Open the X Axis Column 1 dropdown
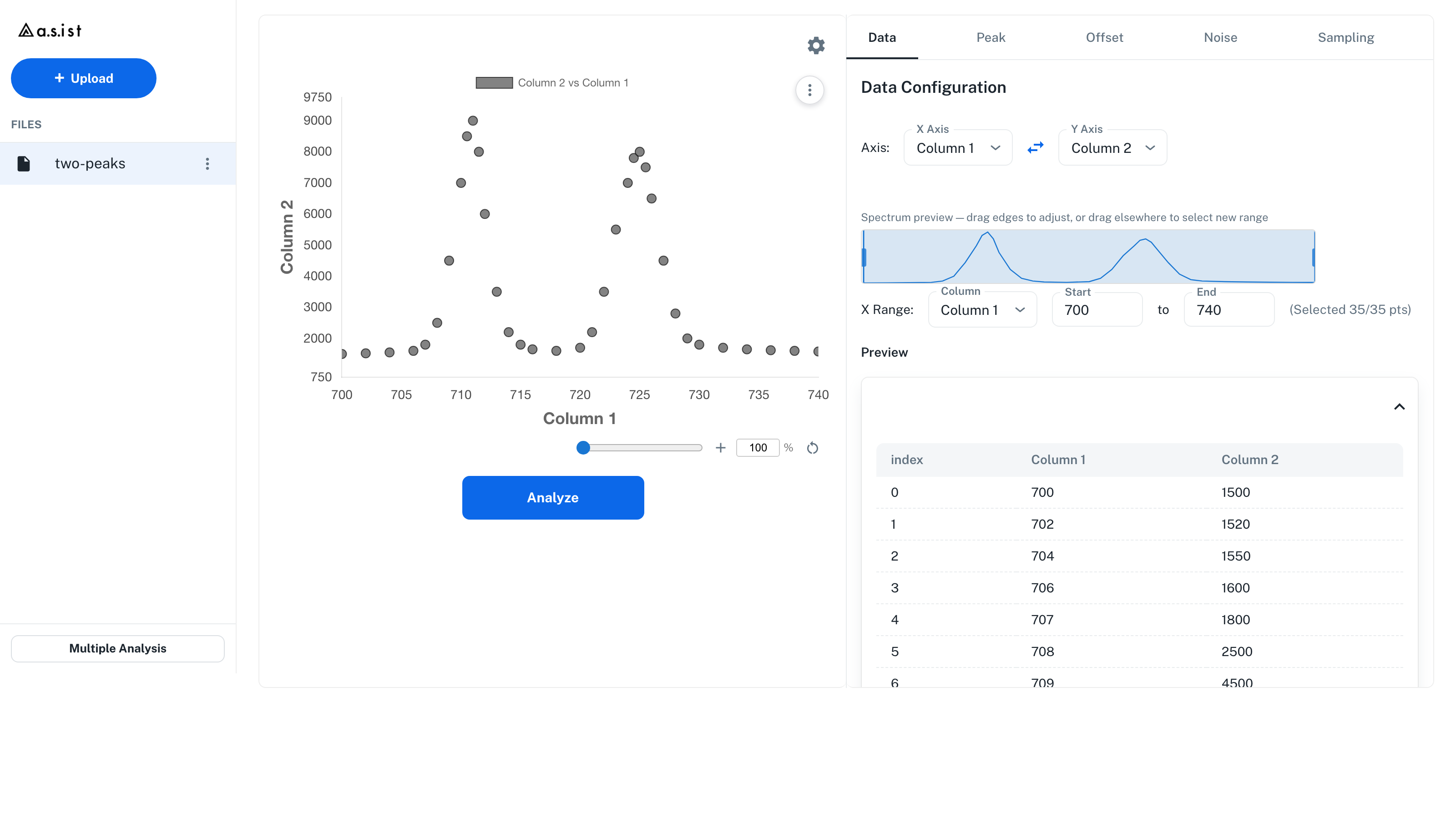The image size is (1456, 819). (957, 148)
